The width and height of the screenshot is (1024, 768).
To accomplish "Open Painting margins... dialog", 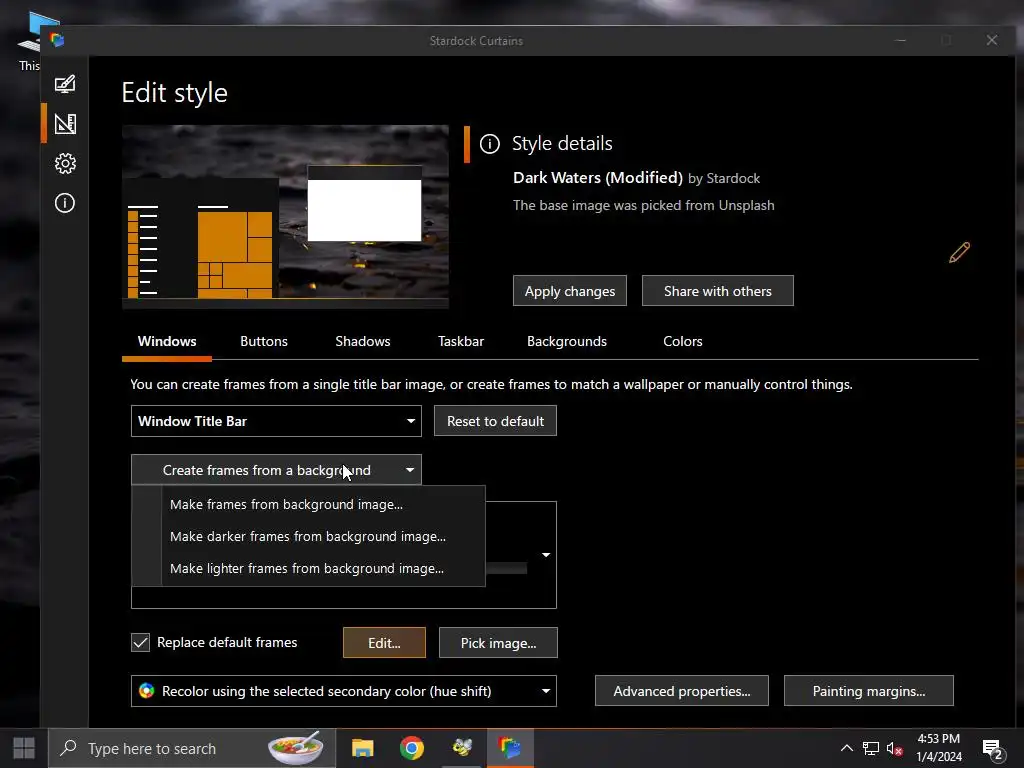I will click(869, 691).
